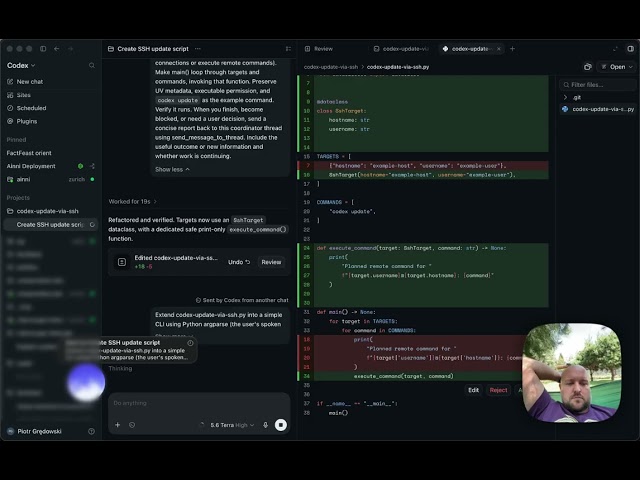Viewport: 640px width, 480px height.
Task: Click the green status icon on Ainni Deployment
Action: point(80,166)
